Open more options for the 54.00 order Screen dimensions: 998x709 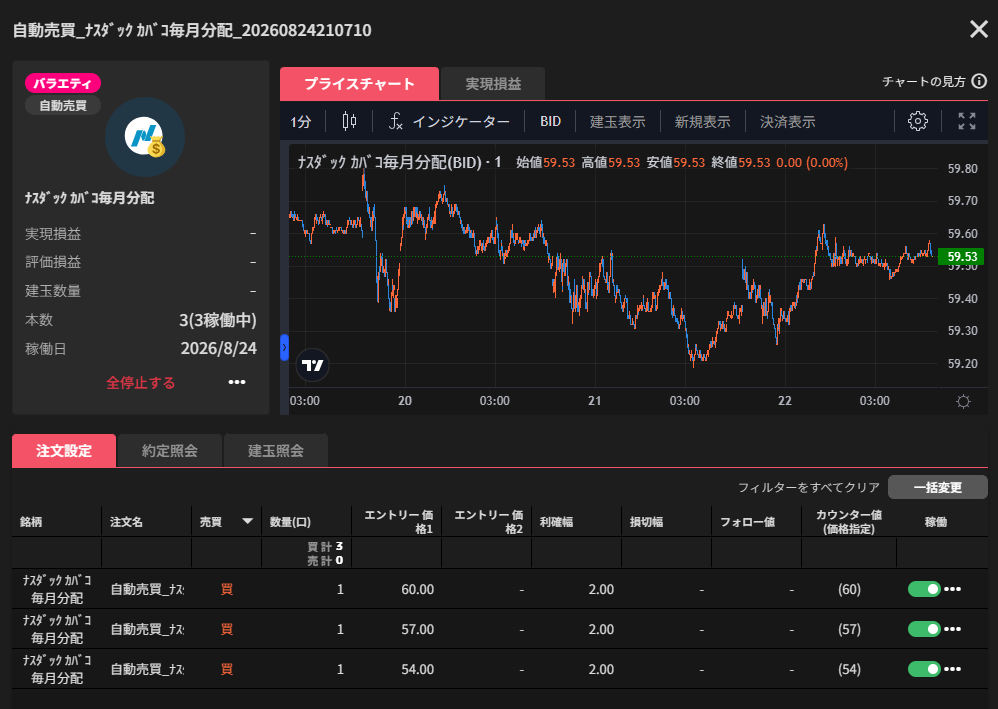tap(952, 669)
